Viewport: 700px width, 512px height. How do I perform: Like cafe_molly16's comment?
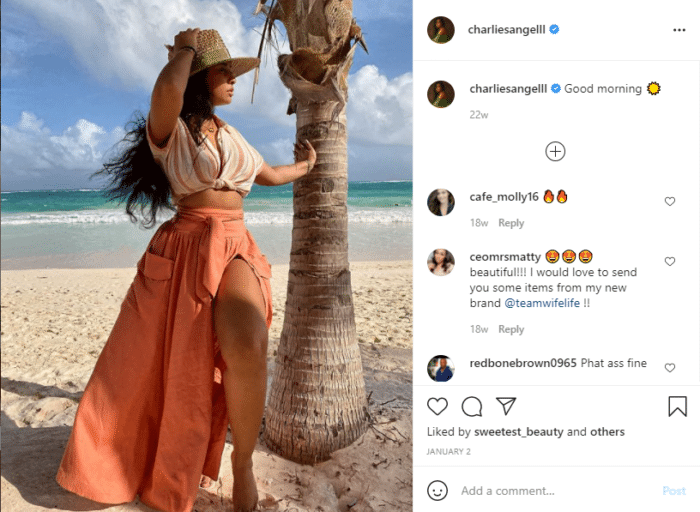tap(670, 201)
